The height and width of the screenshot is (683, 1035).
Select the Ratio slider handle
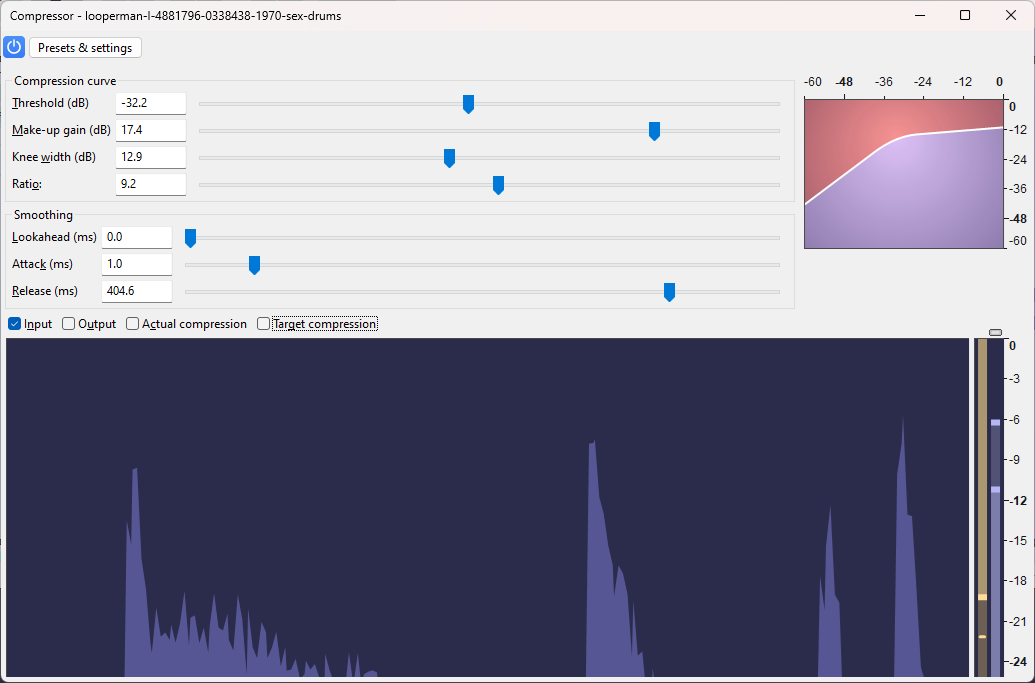497,184
